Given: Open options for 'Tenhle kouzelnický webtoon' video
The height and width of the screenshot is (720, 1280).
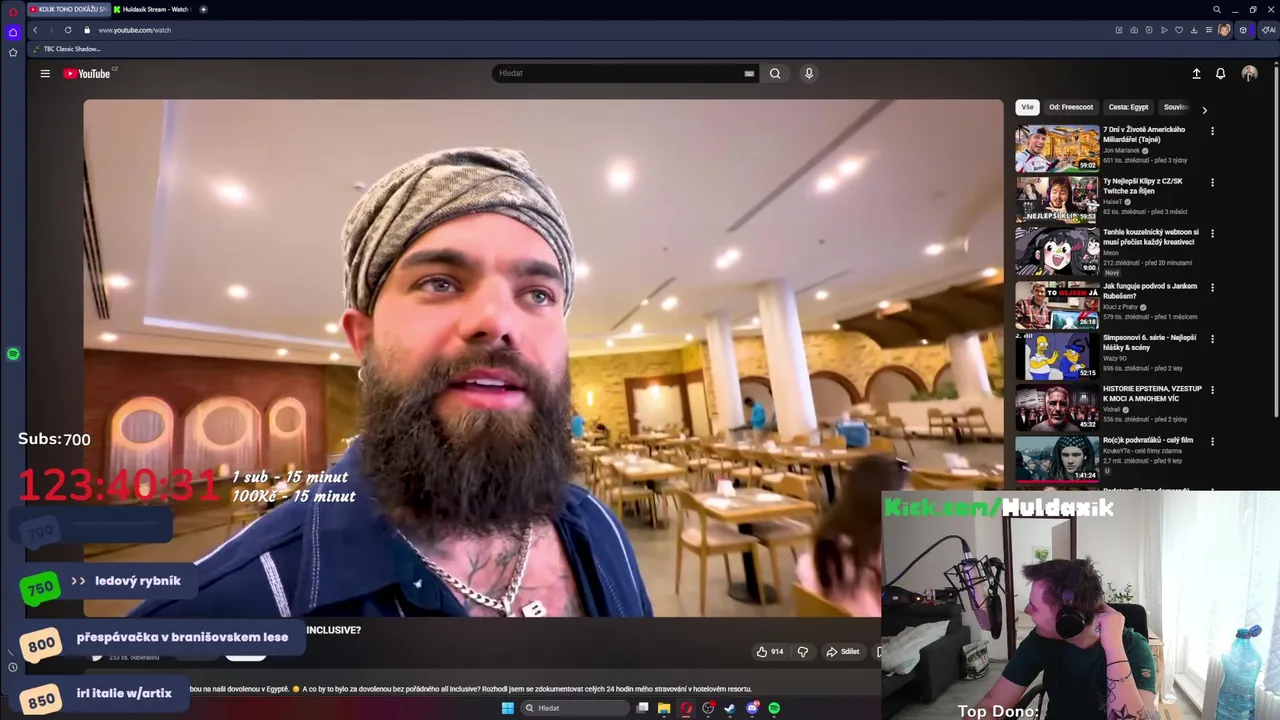Looking at the screenshot, I should coord(1212,234).
